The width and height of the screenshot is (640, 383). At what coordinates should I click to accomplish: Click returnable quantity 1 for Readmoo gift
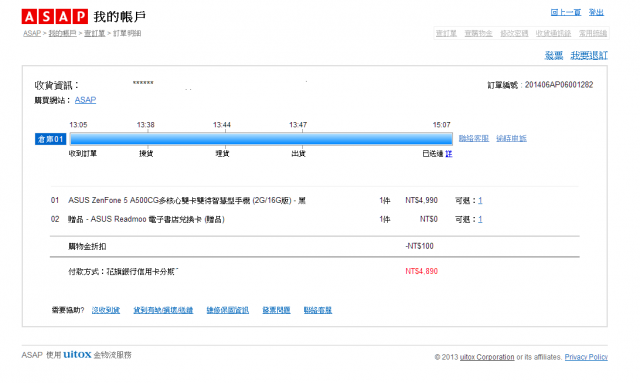click(480, 219)
